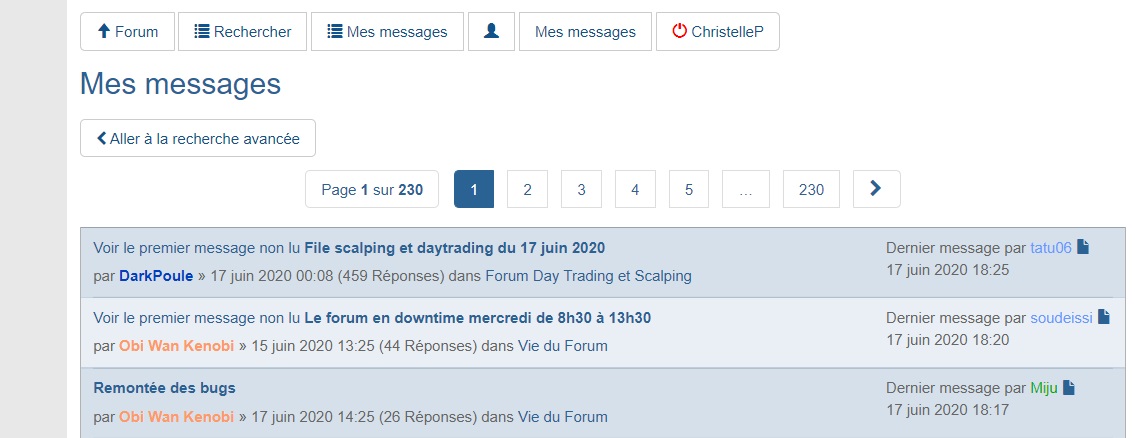Open Forum Day Trading et Scalping section

[x=588, y=275]
